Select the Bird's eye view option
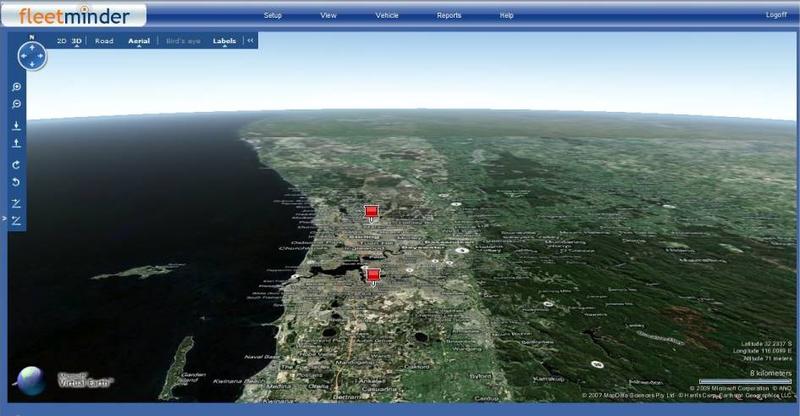The height and width of the screenshot is (416, 800). coord(183,41)
